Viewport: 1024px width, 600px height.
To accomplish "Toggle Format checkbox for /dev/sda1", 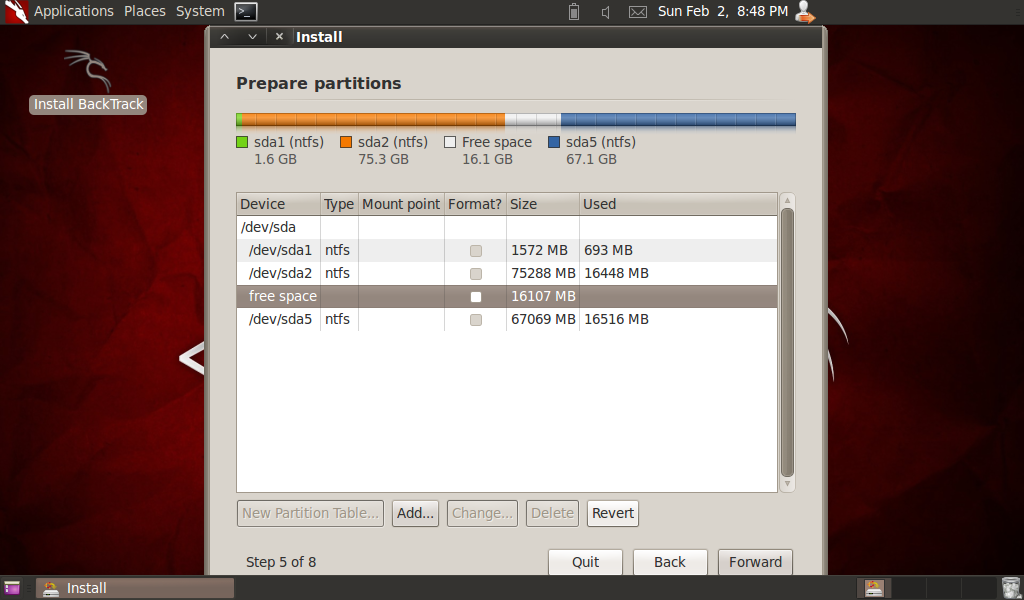I will (476, 251).
